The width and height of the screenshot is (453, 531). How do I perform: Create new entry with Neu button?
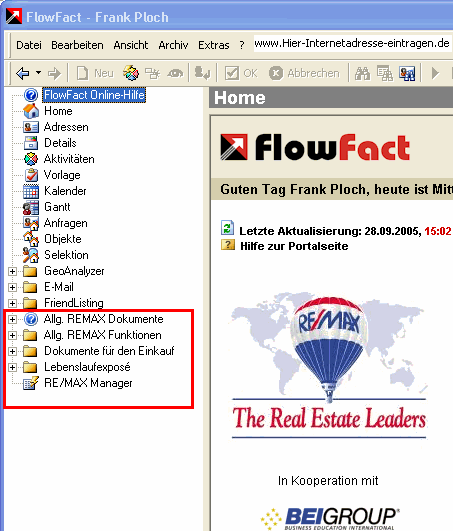point(94,73)
